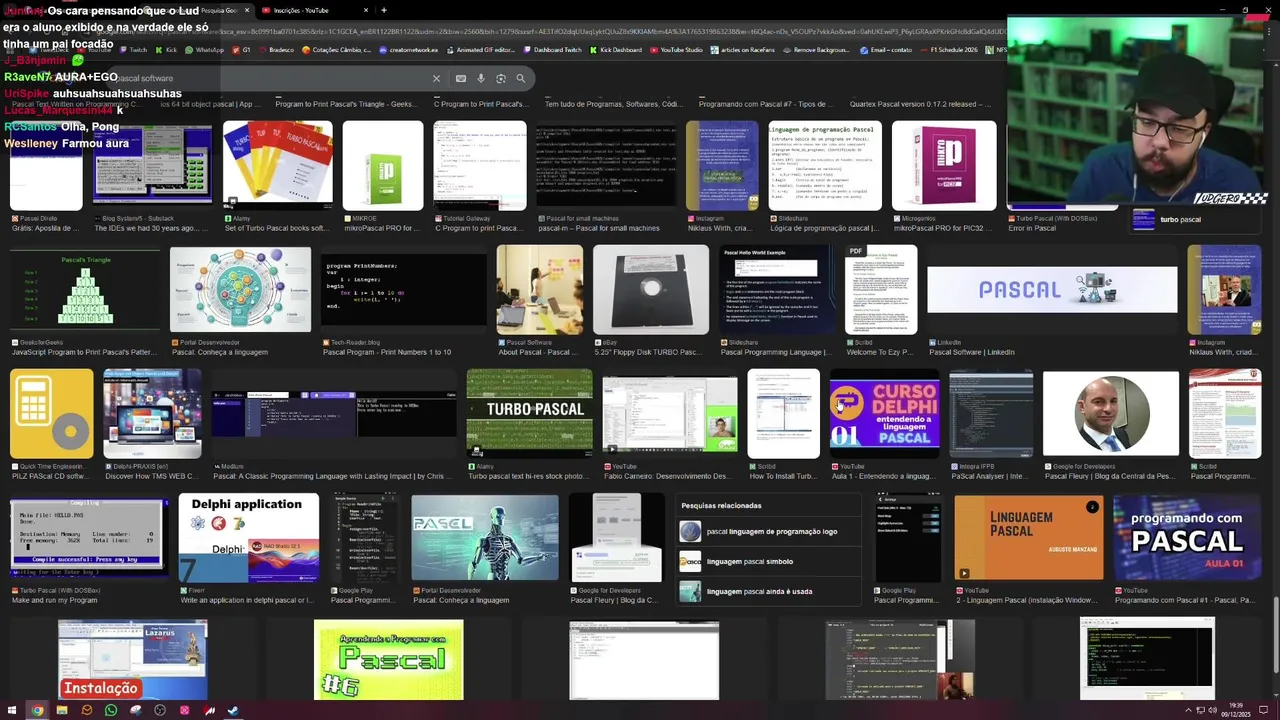Open the mikroPascal PRO green box thumbnail
Viewport: 1280px width, 720px height.
pyautogui.click(x=383, y=165)
